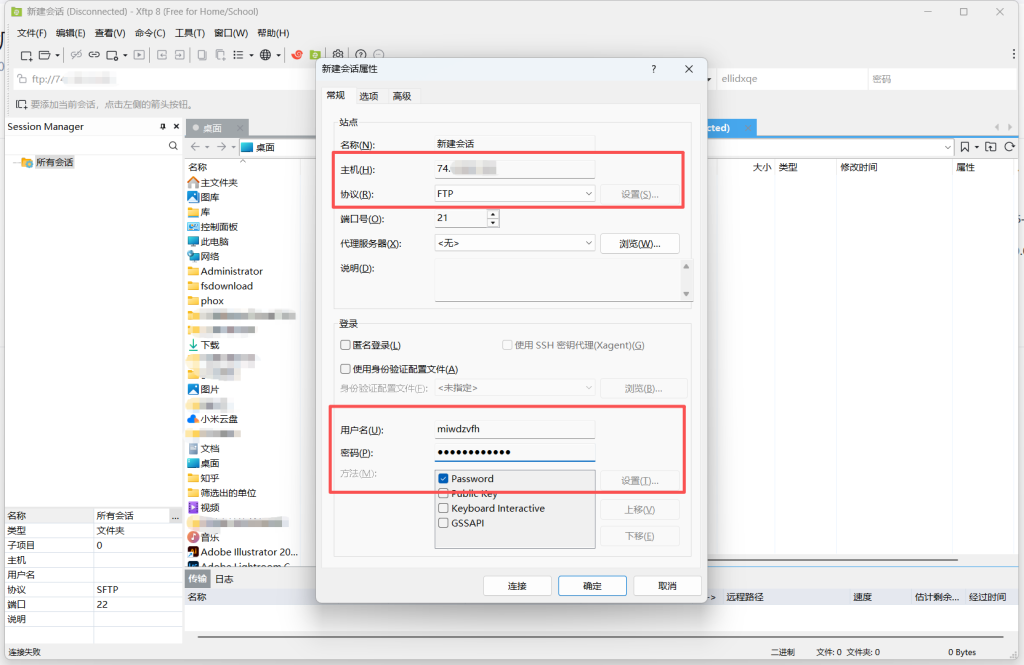1024x665 pixels.
Task: Click the 用户名 input field
Action: (514, 430)
